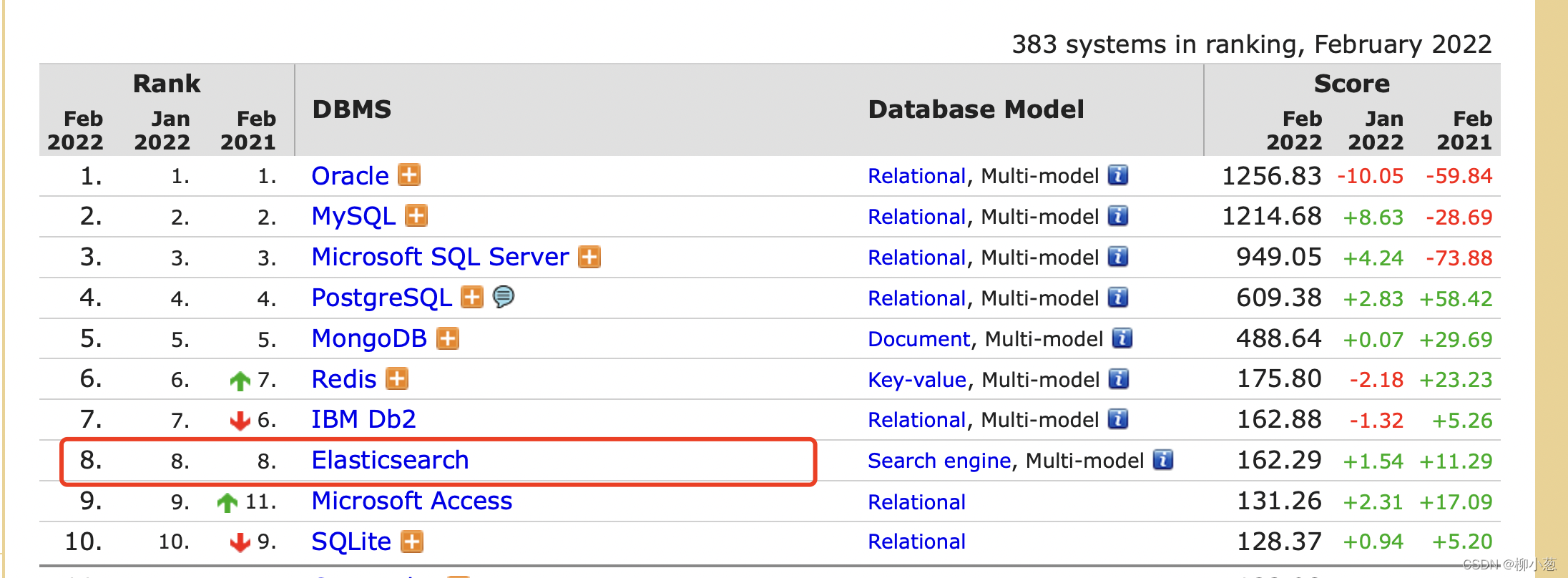1568x578 pixels.
Task: Click the red -10.05 score change
Action: tap(1371, 176)
